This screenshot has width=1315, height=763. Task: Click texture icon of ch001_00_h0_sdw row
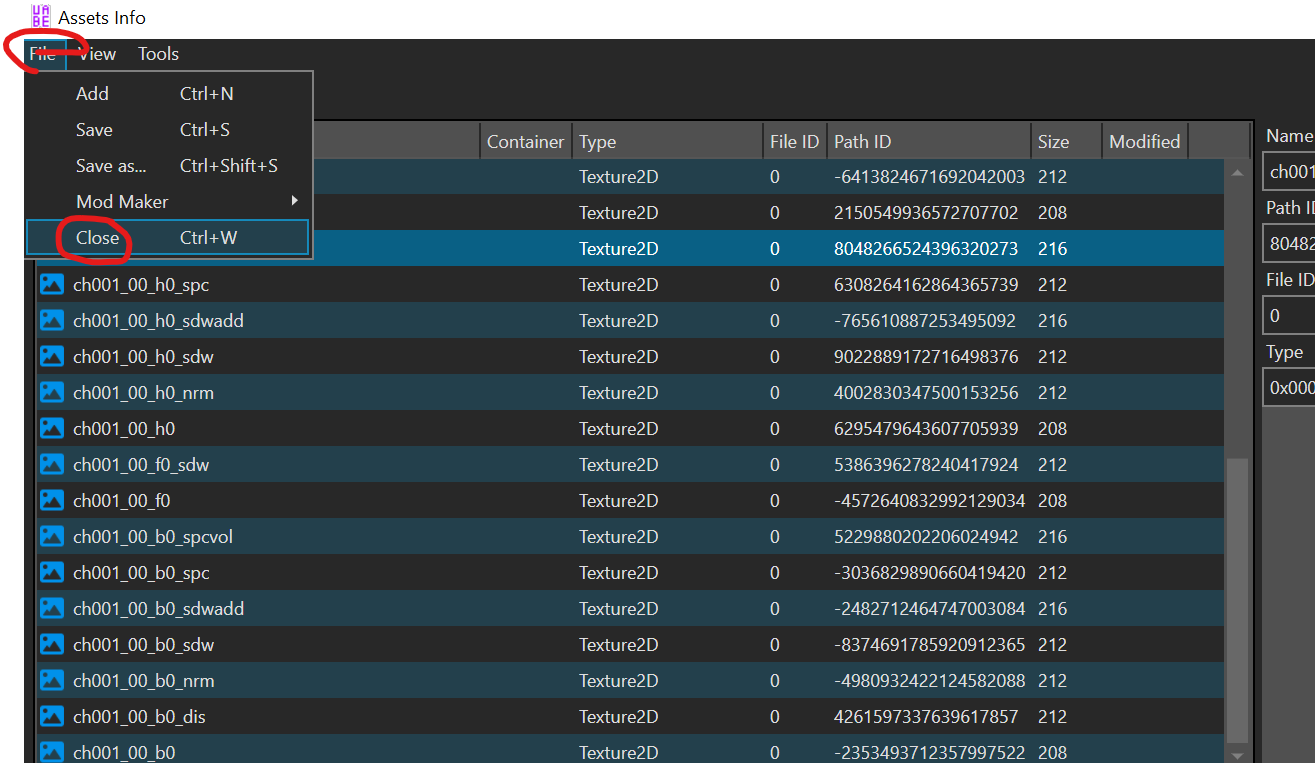click(51, 357)
